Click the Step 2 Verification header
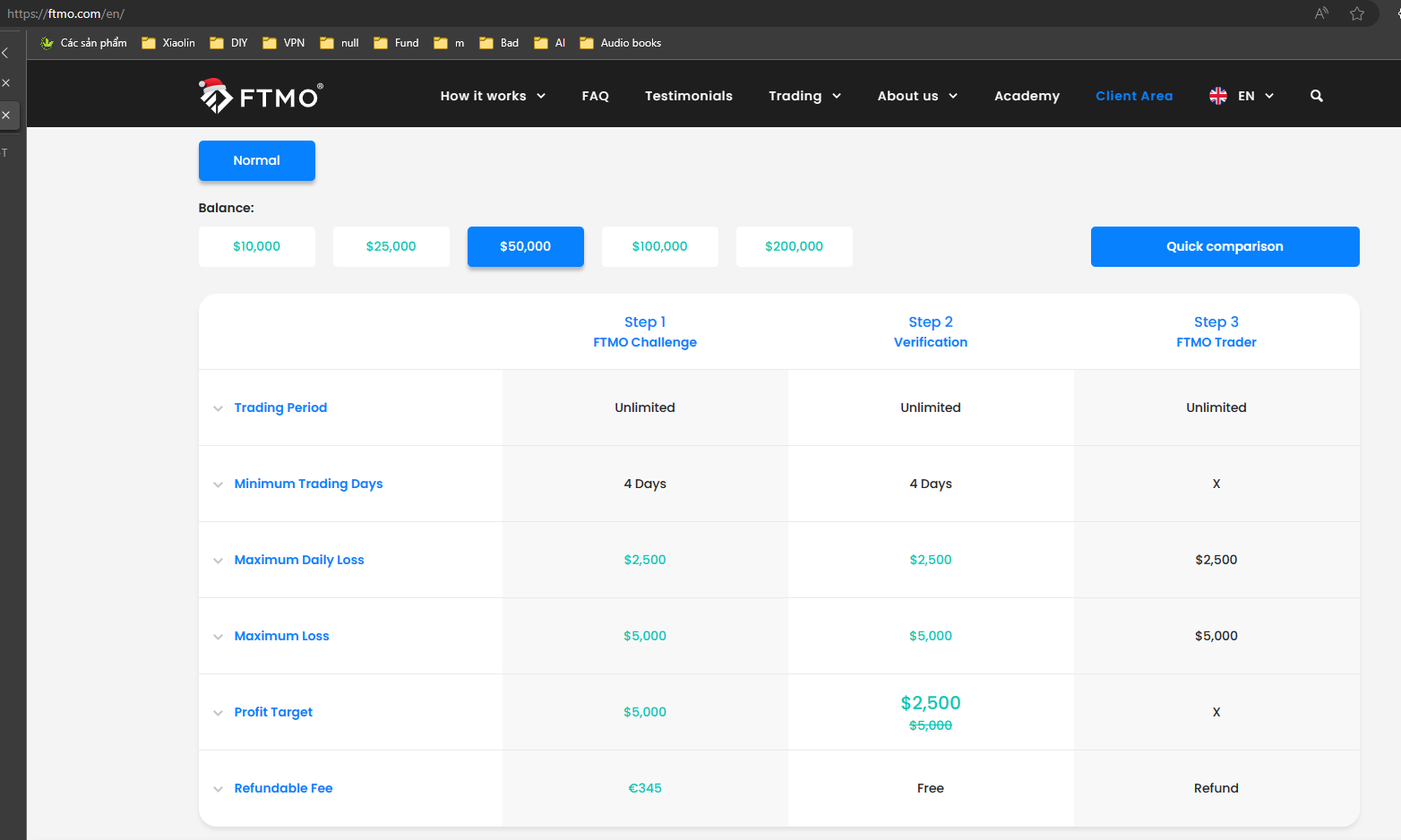The width and height of the screenshot is (1401, 840). (931, 331)
